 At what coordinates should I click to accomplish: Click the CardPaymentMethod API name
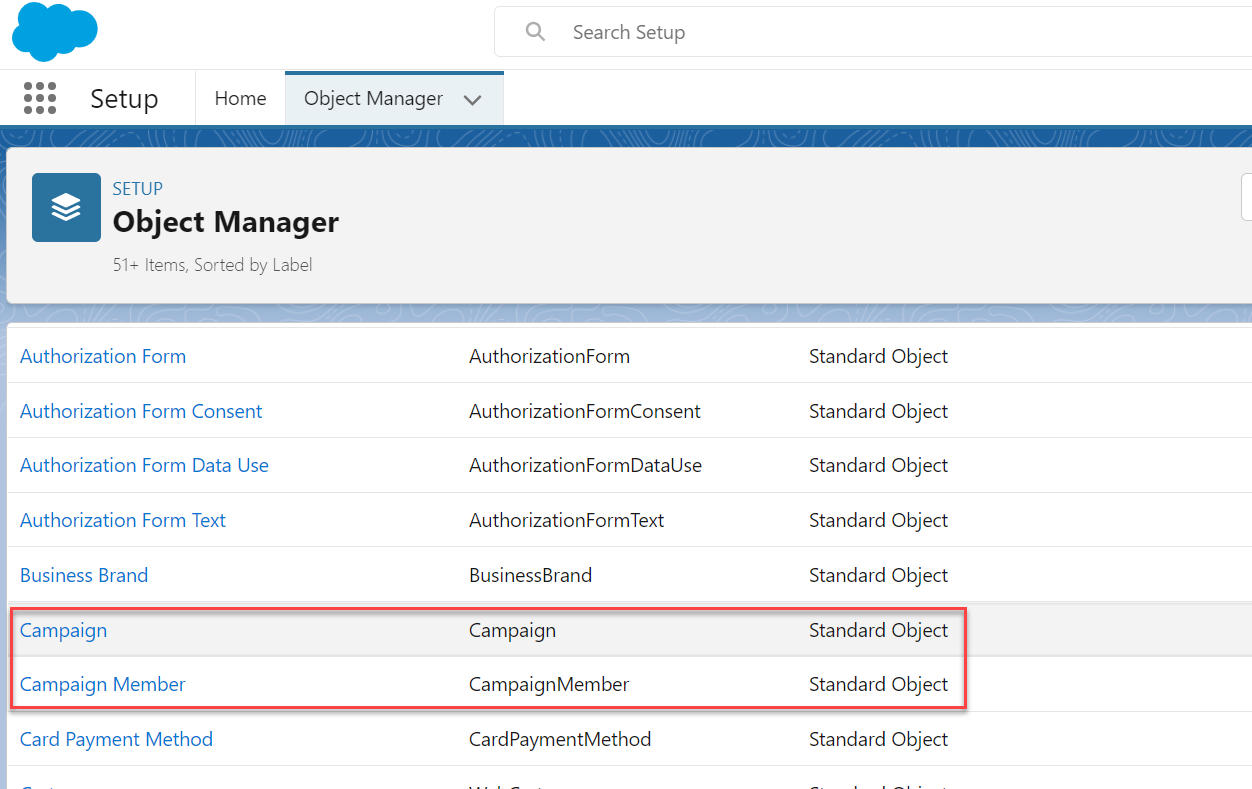point(560,739)
